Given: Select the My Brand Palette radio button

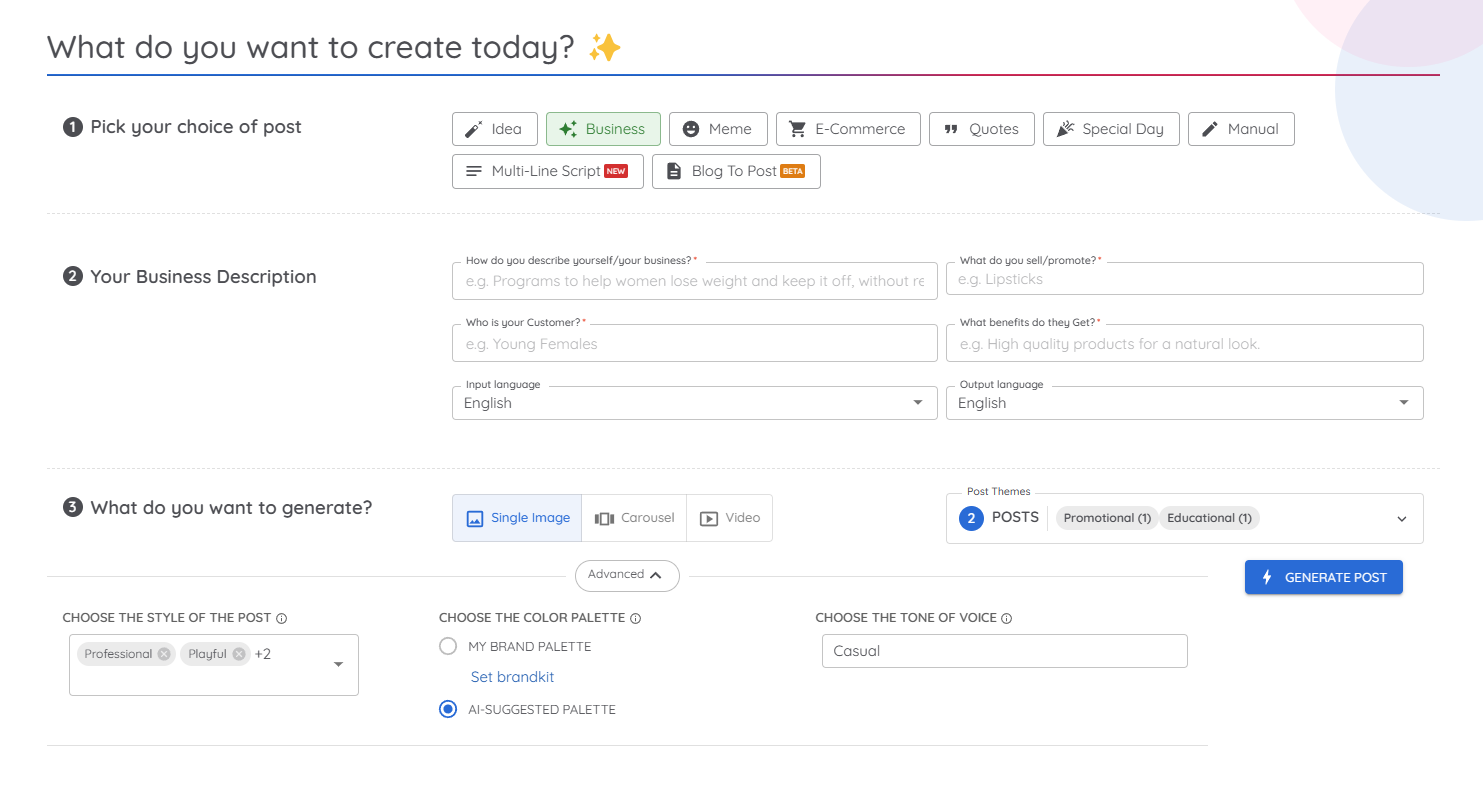Looking at the screenshot, I should pos(448,646).
